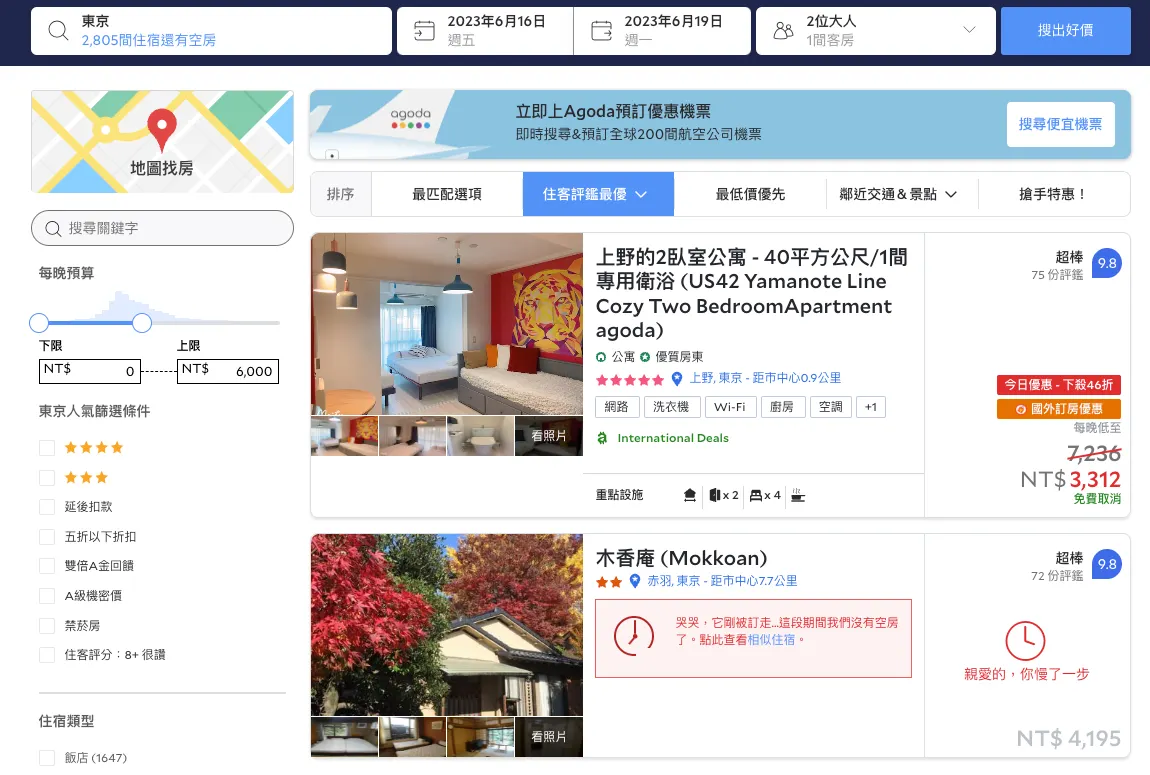Screen dimensions: 1150x775
Task: Click the location pin next to 上野, 東京
Action: [x=677, y=378]
